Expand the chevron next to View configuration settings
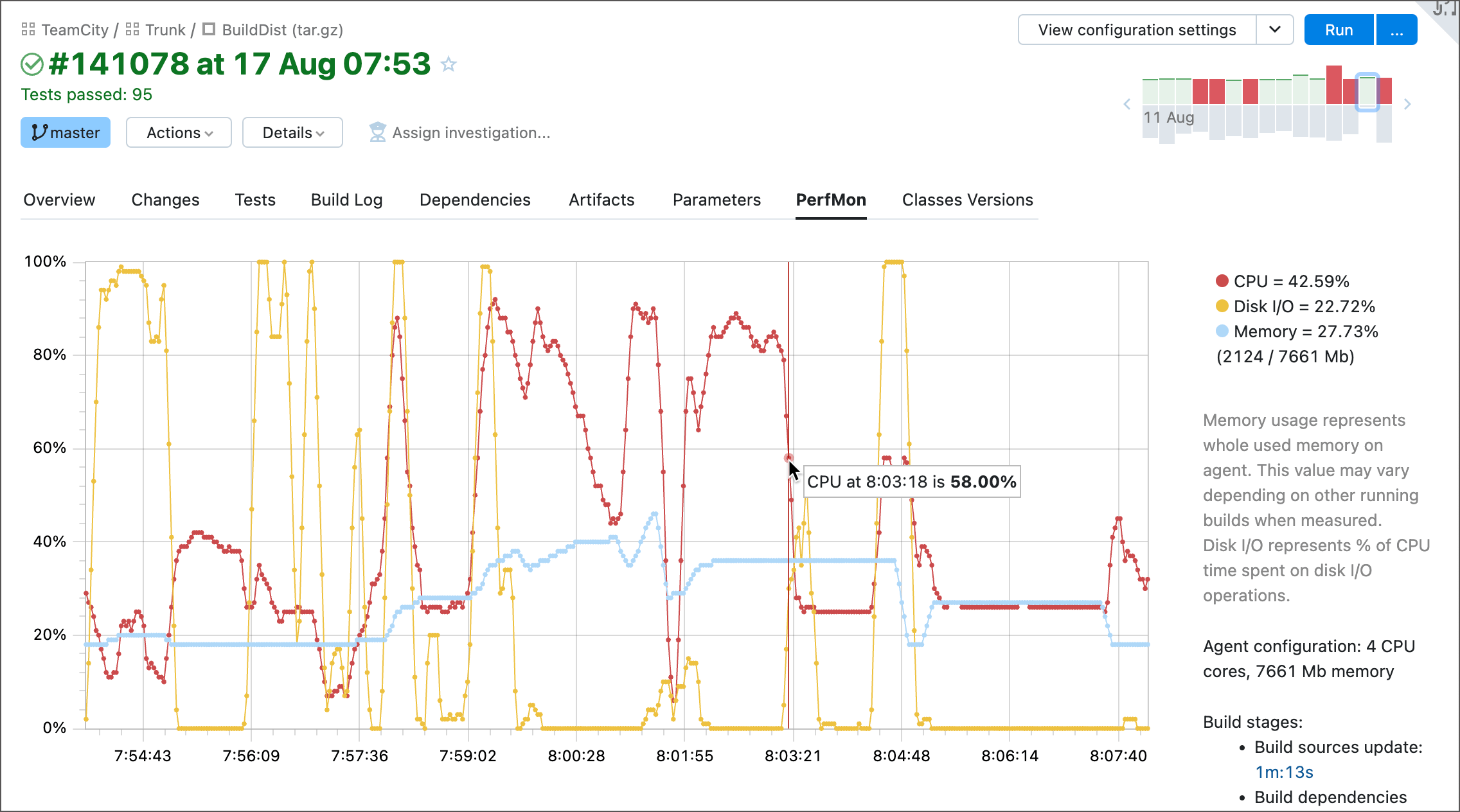The height and width of the screenshot is (812, 1460). [1274, 30]
